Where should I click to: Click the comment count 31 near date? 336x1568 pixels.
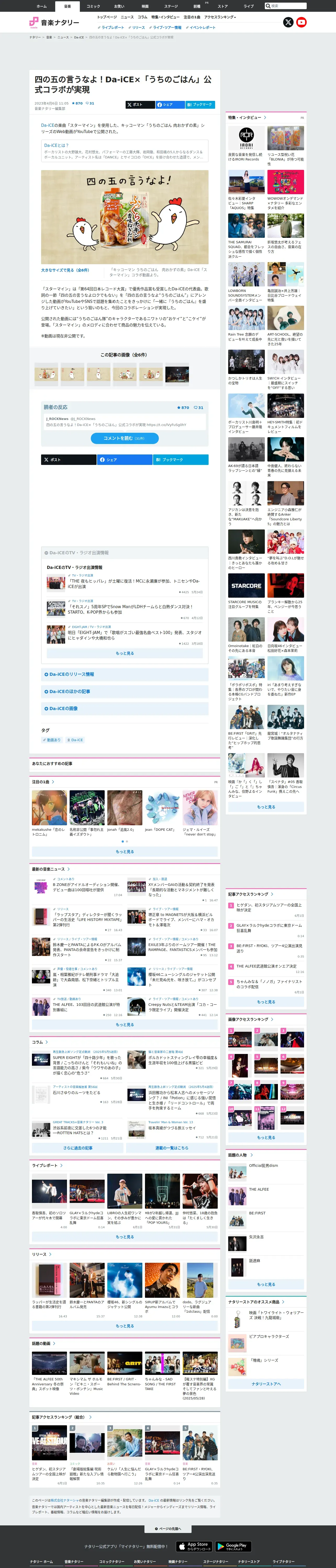tap(90, 103)
